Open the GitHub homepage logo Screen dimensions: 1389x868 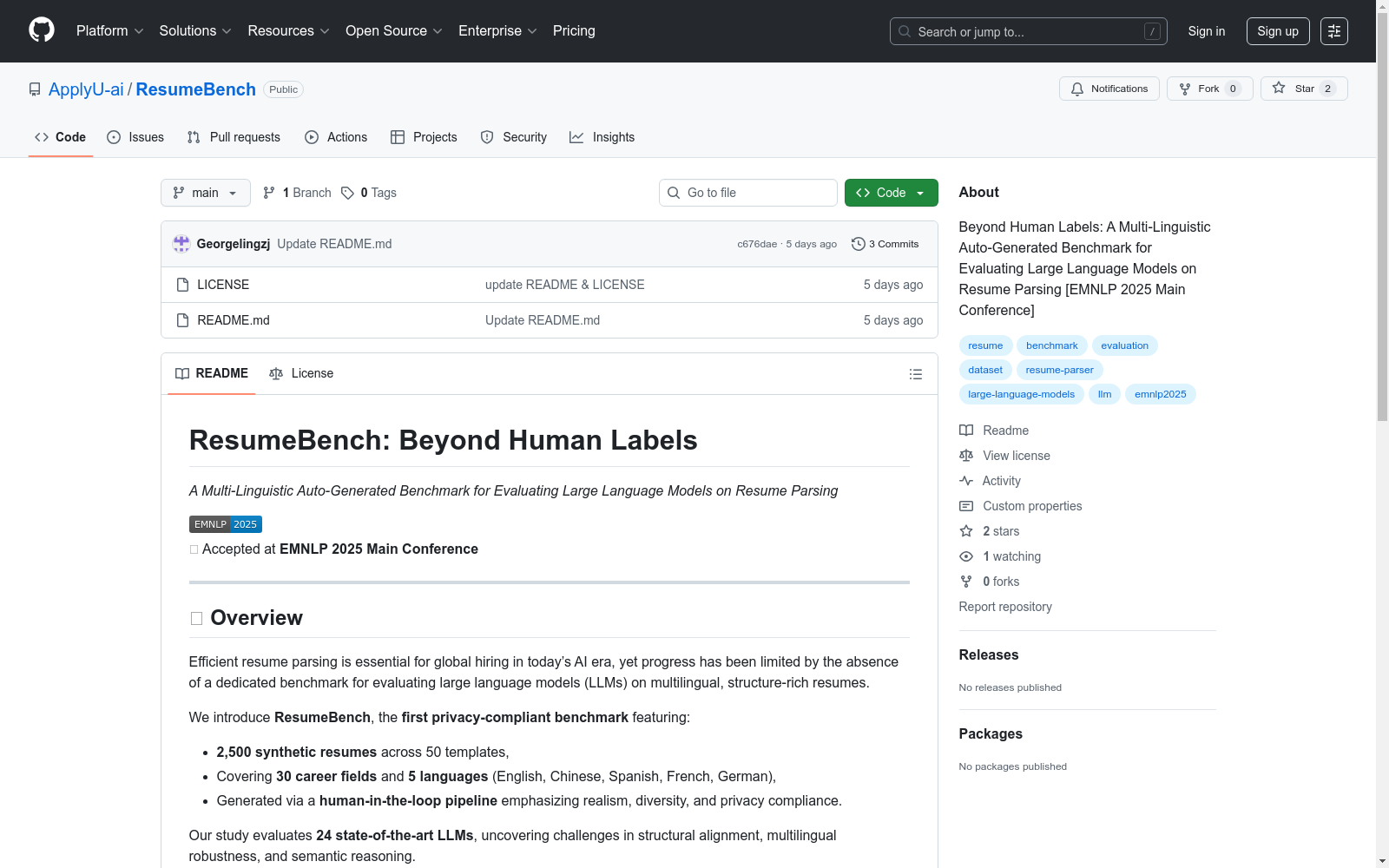42,30
